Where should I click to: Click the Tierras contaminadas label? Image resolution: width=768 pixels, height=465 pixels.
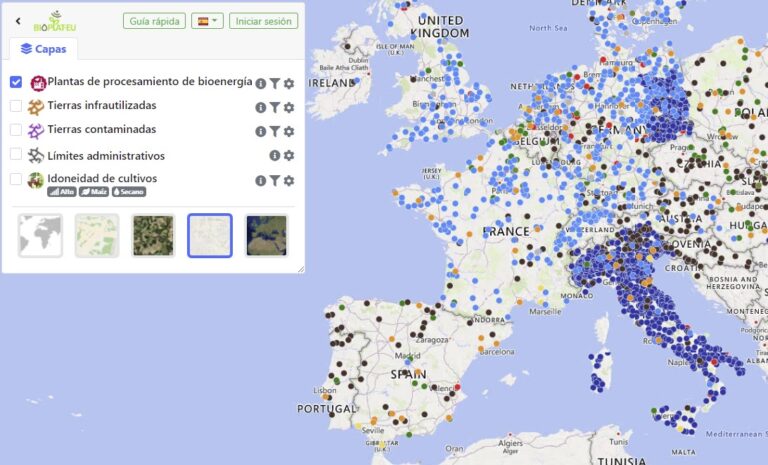(102, 129)
